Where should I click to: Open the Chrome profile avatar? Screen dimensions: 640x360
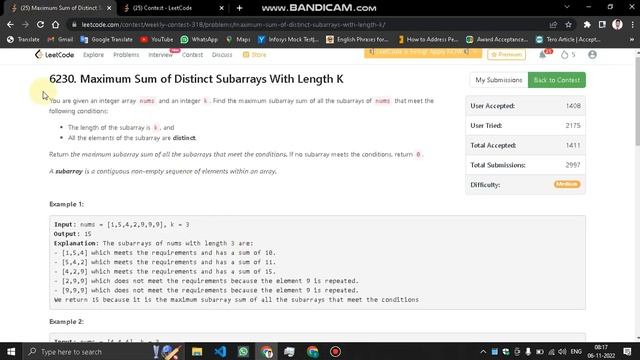tap(617, 25)
